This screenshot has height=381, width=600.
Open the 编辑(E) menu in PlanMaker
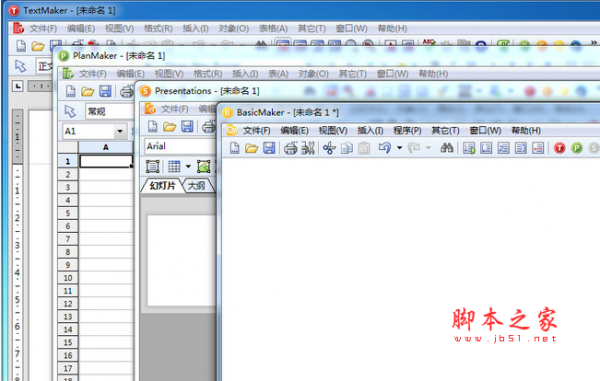[x=130, y=73]
